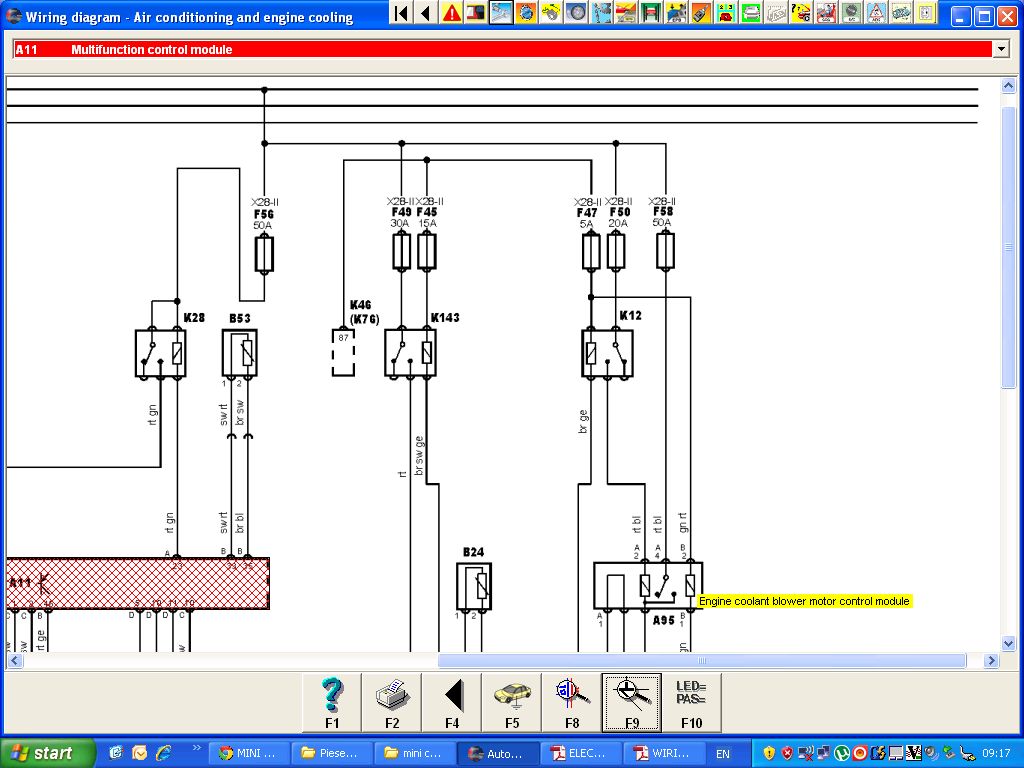Click the F1 help question mark button
Screen dimensions: 1024x768
[332, 702]
